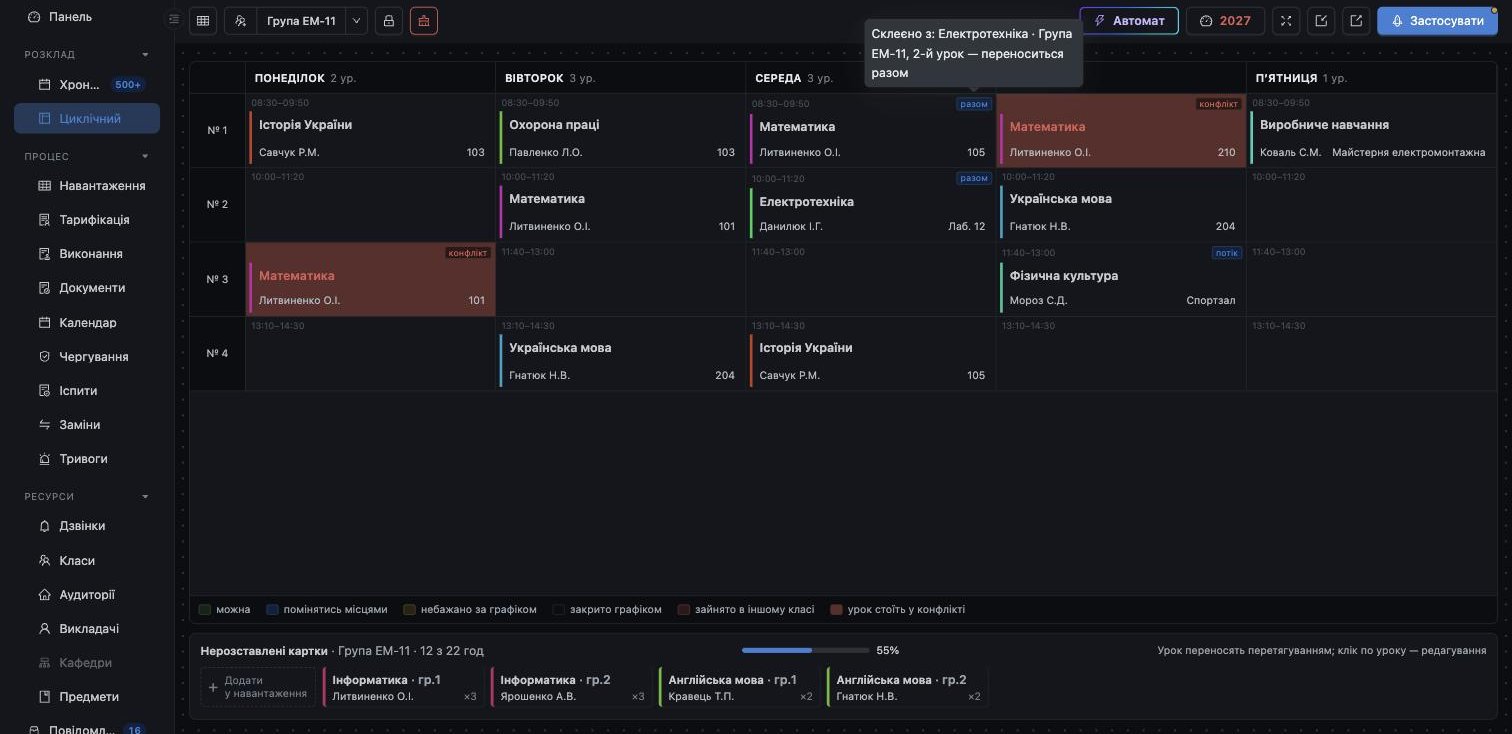
Task: Collapse the РЕСУРСИ sidebar section
Action: point(145,497)
